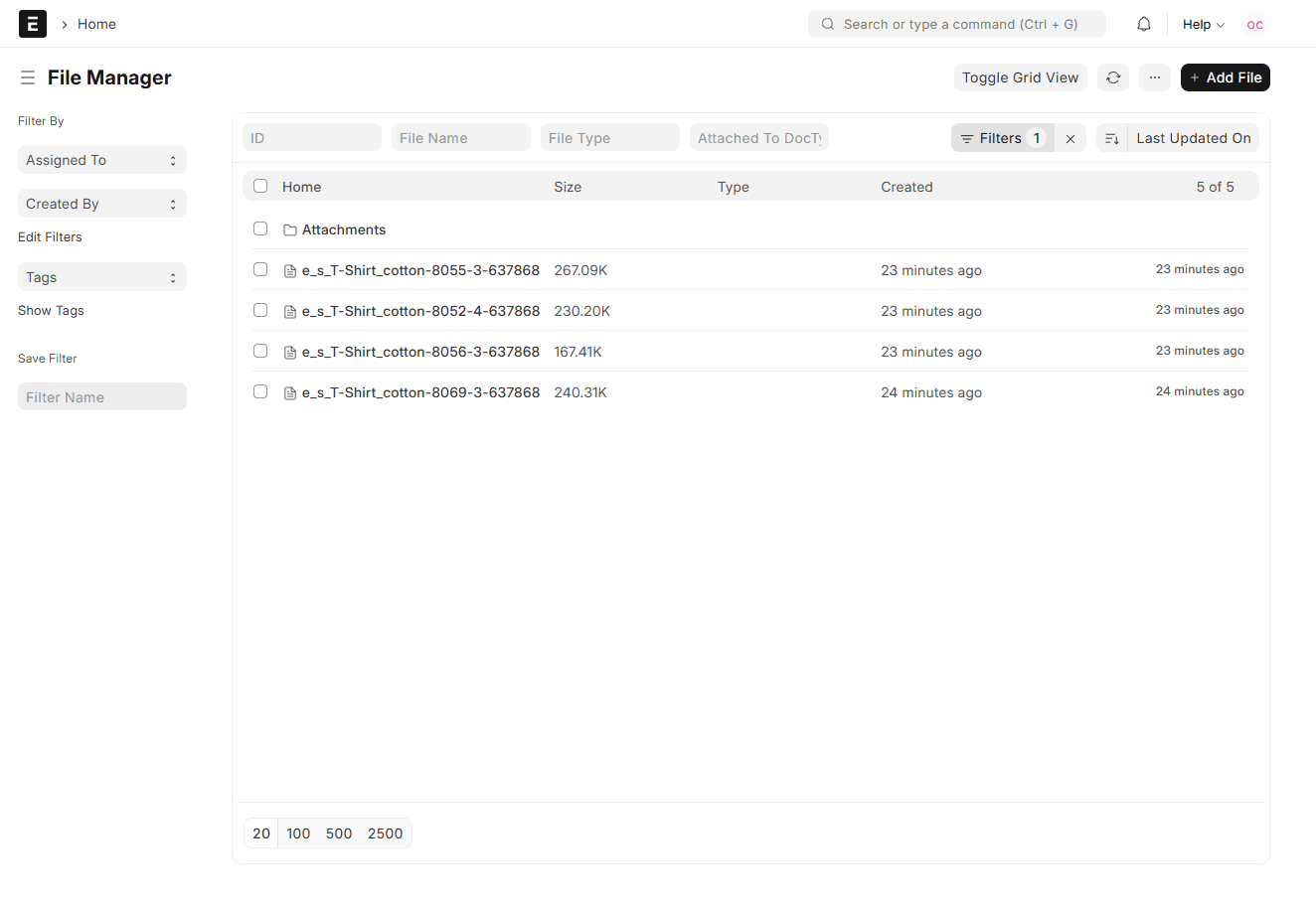
Task: Select checkbox for e_s_T-Shirt_cotton-8052-4-637868
Action: click(x=260, y=310)
